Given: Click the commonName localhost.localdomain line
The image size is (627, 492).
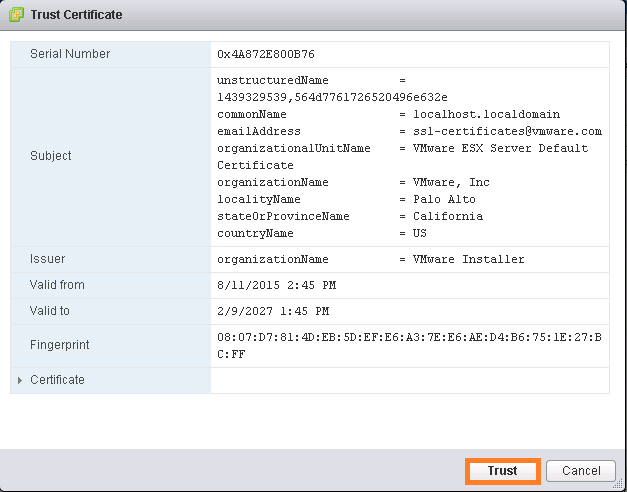Looking at the screenshot, I should coord(388,114).
